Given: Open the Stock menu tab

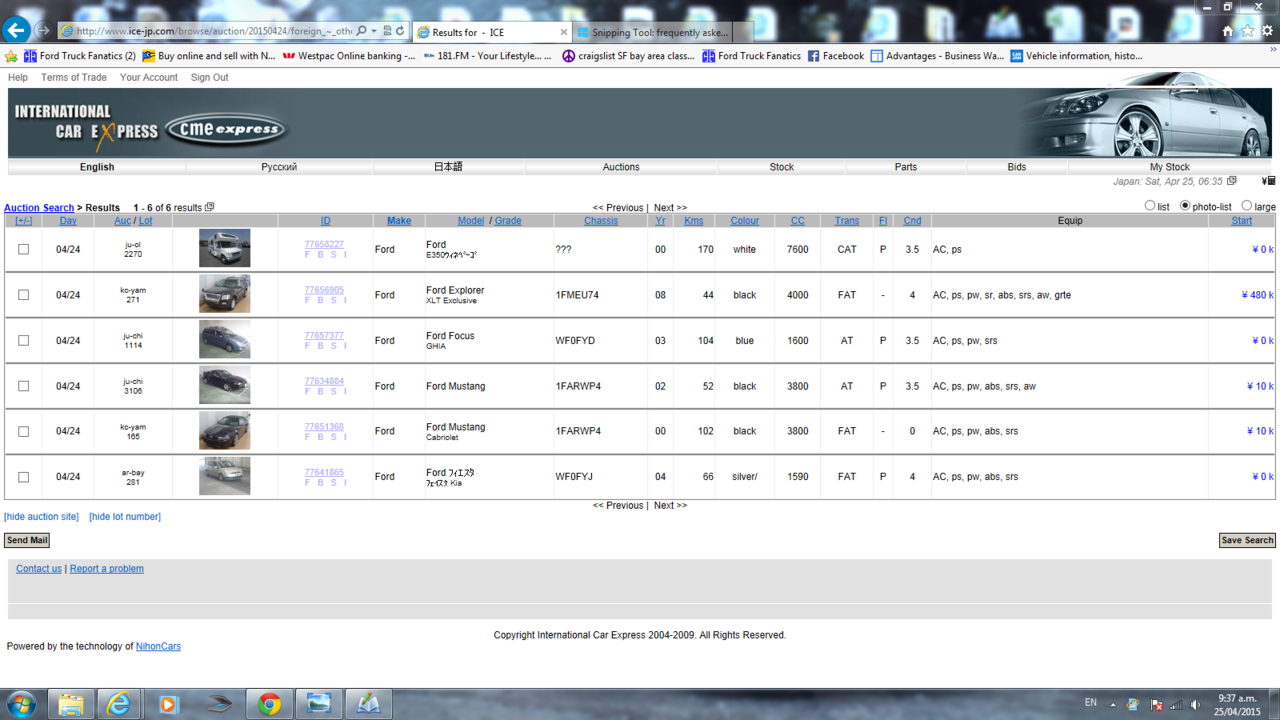Looking at the screenshot, I should click(x=782, y=167).
